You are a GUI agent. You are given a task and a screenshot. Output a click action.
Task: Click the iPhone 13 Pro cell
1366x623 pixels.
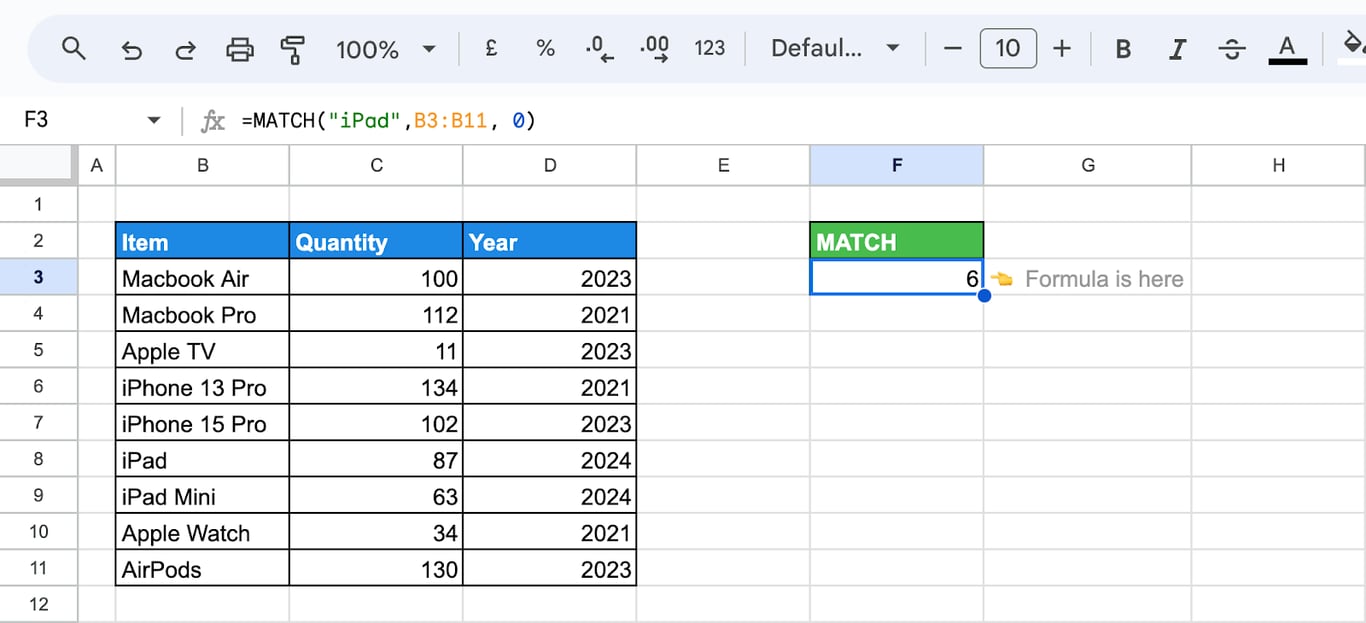pos(202,387)
